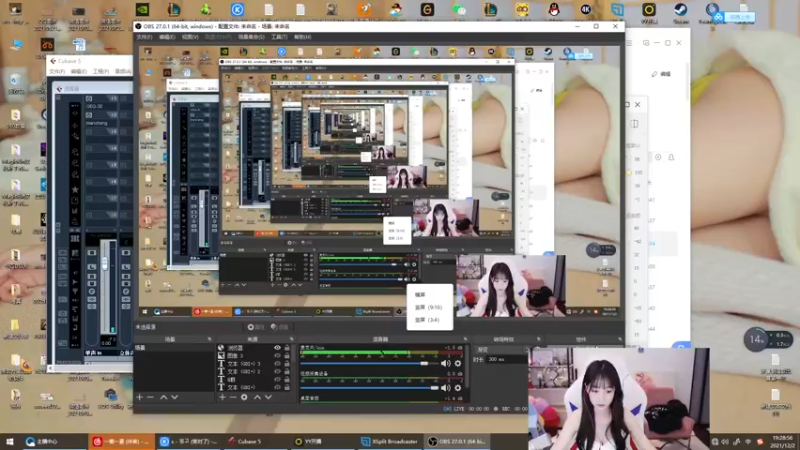Viewport: 800px width, 450px height.
Task: Toggle the lock on the 文本 (GDI+) 3 source
Action: (287, 364)
